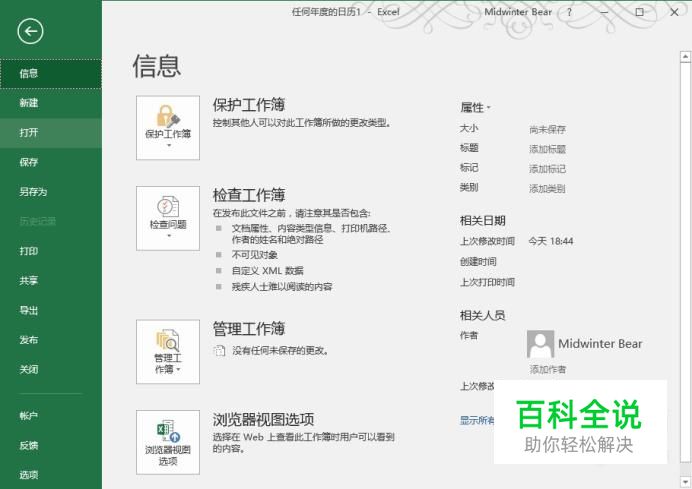692x489 pixels.
Task: Click the 相关日期 heading
Action: pos(482,221)
